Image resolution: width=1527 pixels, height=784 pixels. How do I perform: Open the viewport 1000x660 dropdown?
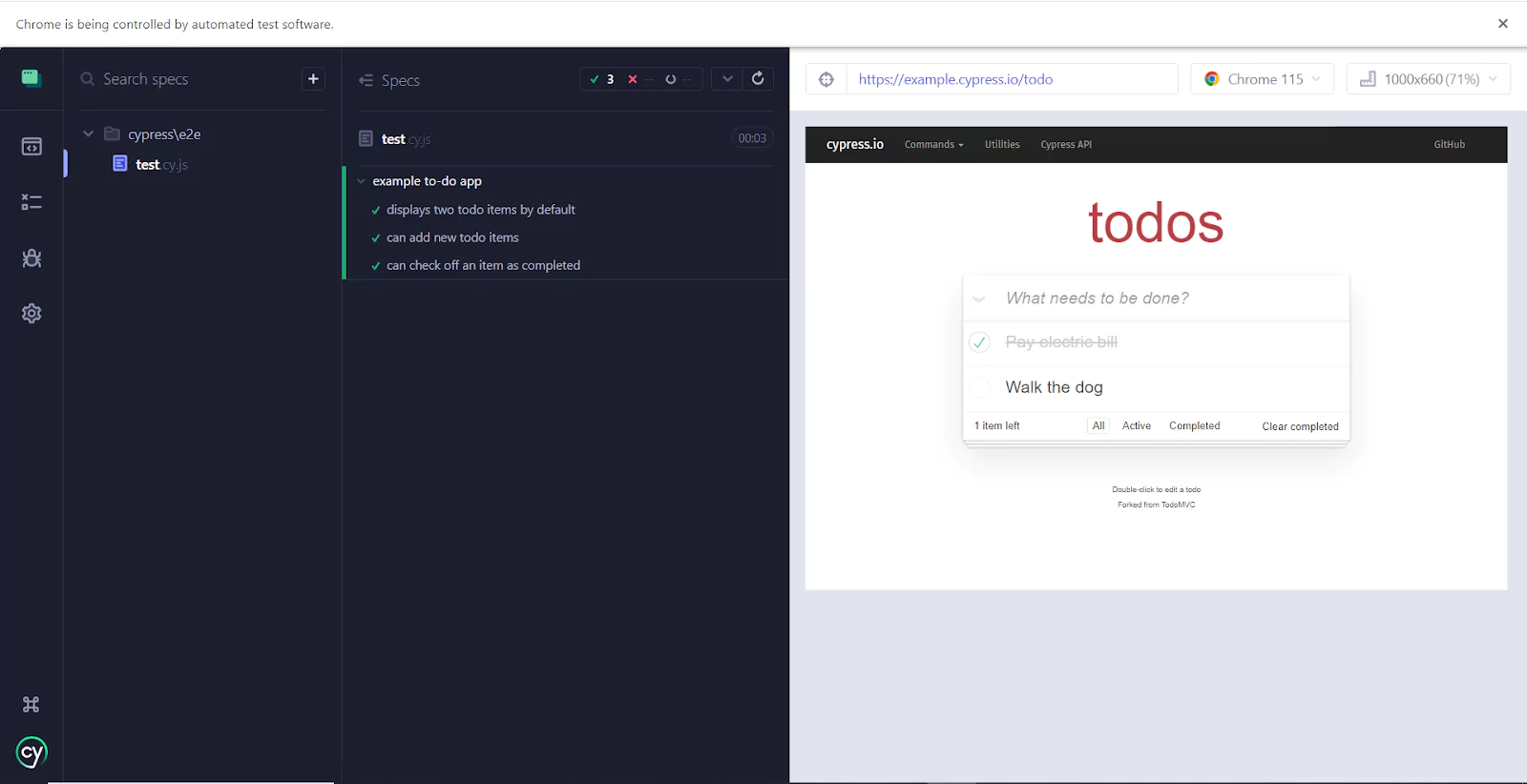[x=1428, y=79]
